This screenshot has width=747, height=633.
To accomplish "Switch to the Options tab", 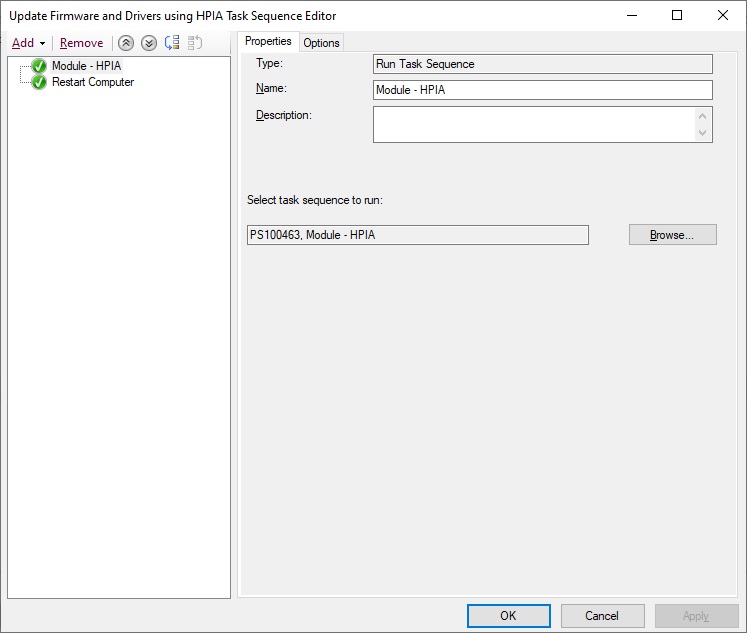I will coord(321,42).
